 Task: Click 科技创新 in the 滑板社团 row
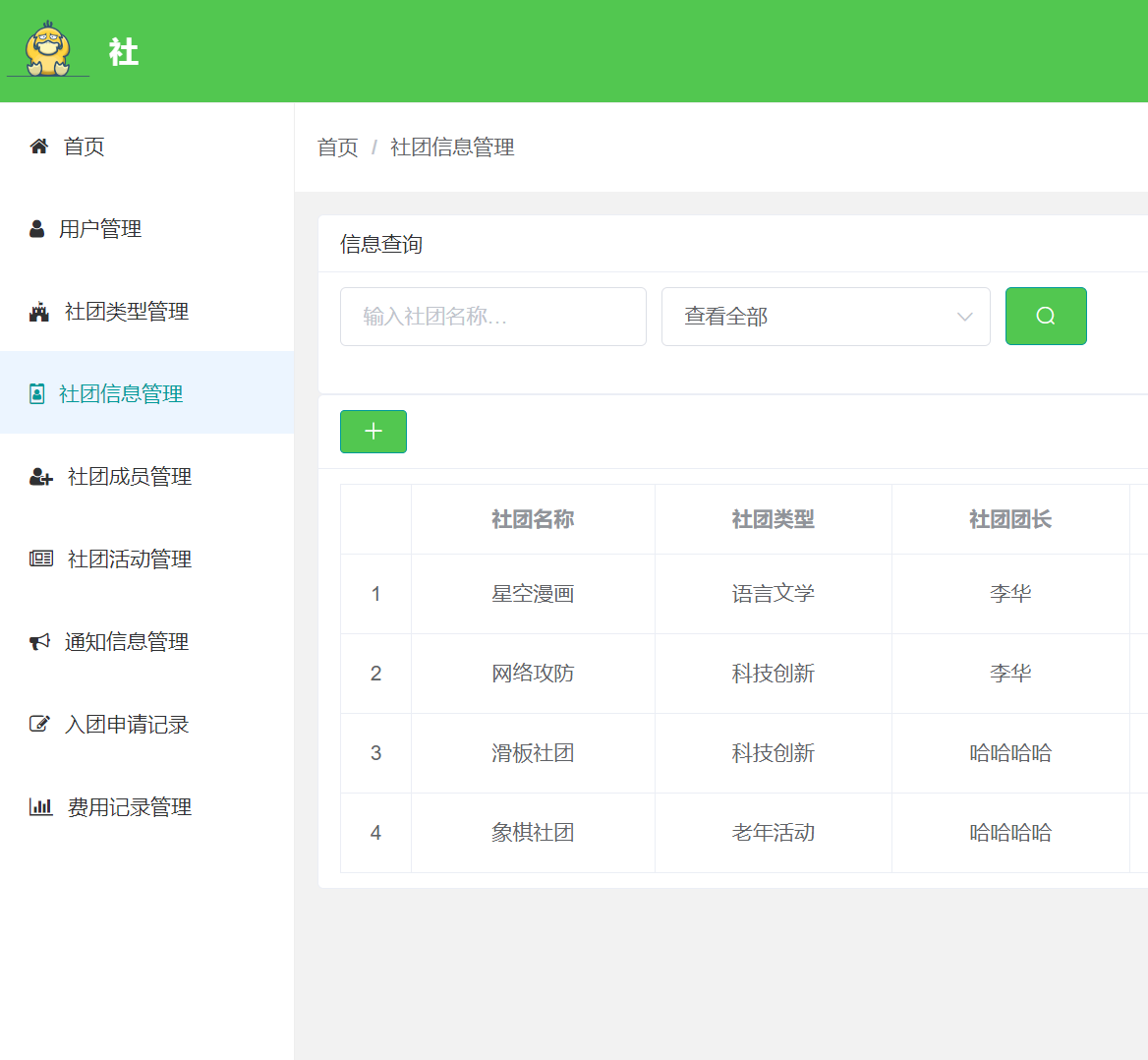point(774,753)
